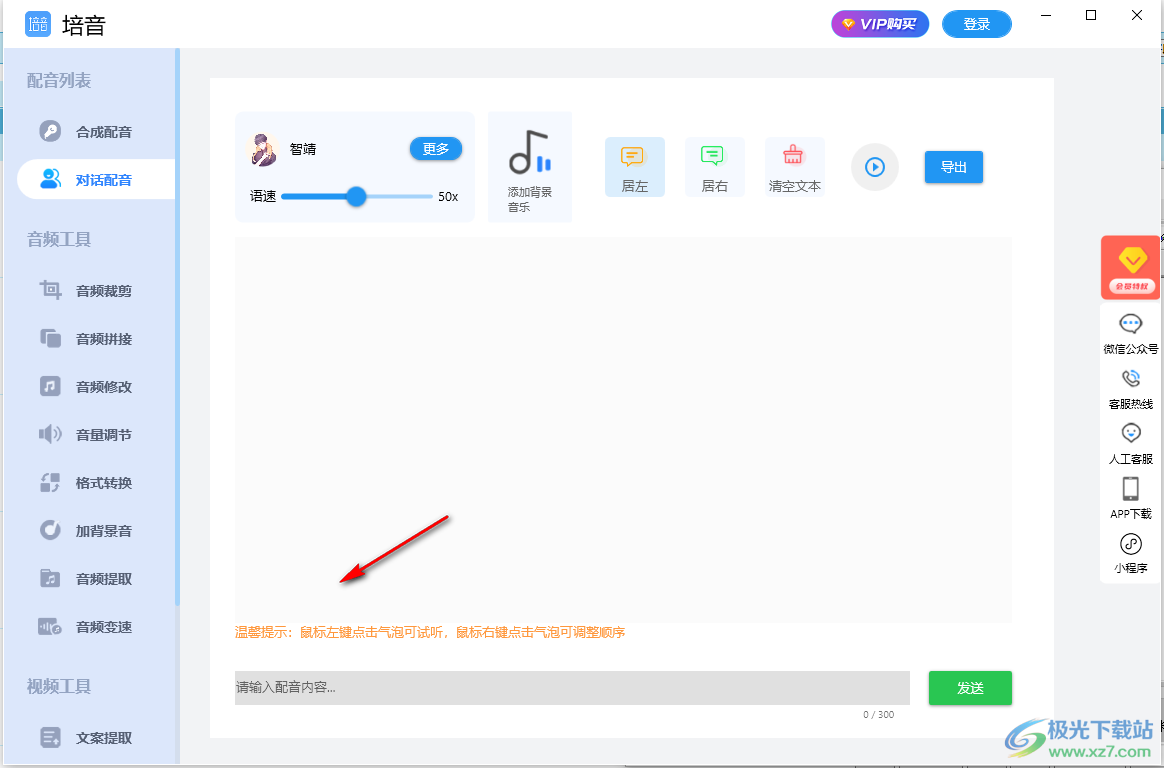The height and width of the screenshot is (768, 1164).
Task: Click the 智靖 voice avatar
Action: (262, 149)
